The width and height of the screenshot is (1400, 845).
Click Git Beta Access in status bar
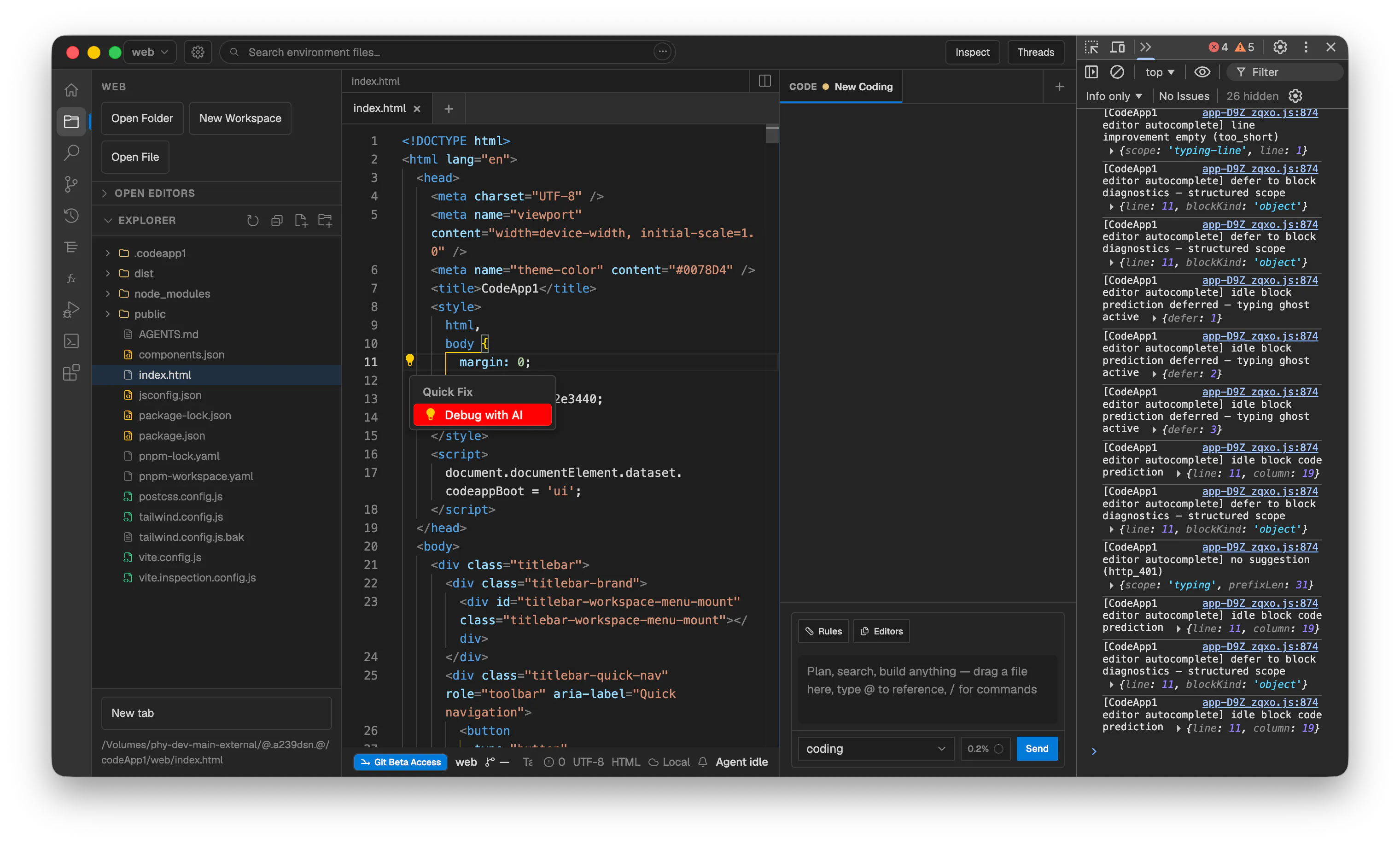(x=401, y=762)
